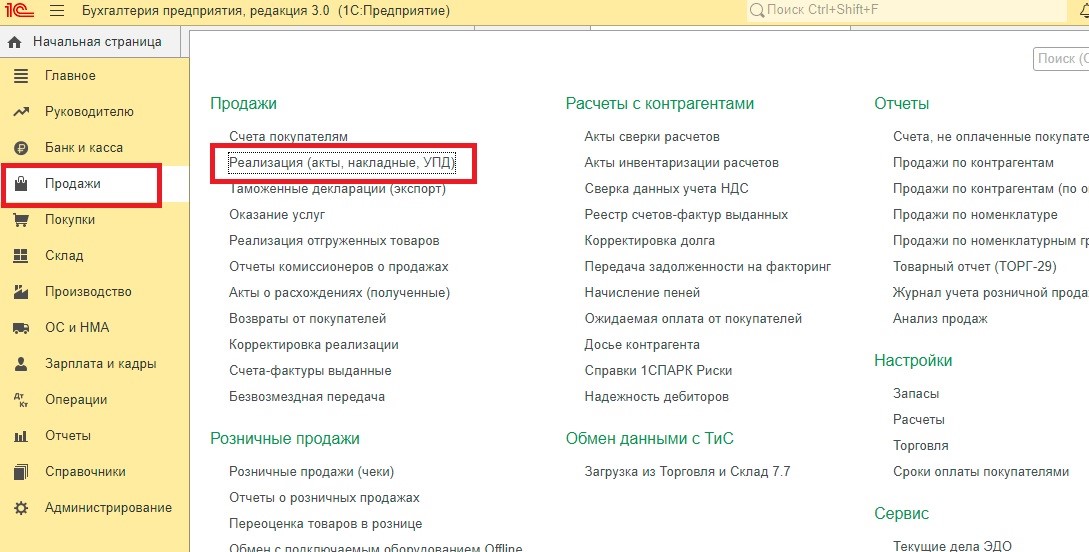Open Начисление пеней

(x=642, y=293)
